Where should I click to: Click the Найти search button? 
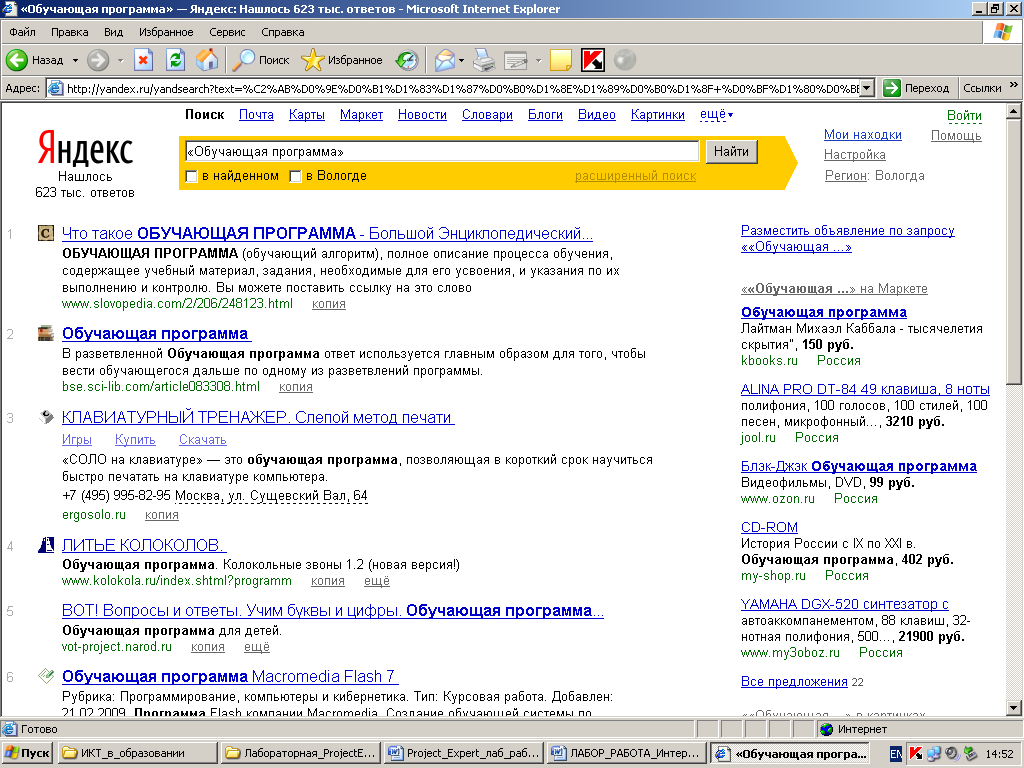coord(731,152)
